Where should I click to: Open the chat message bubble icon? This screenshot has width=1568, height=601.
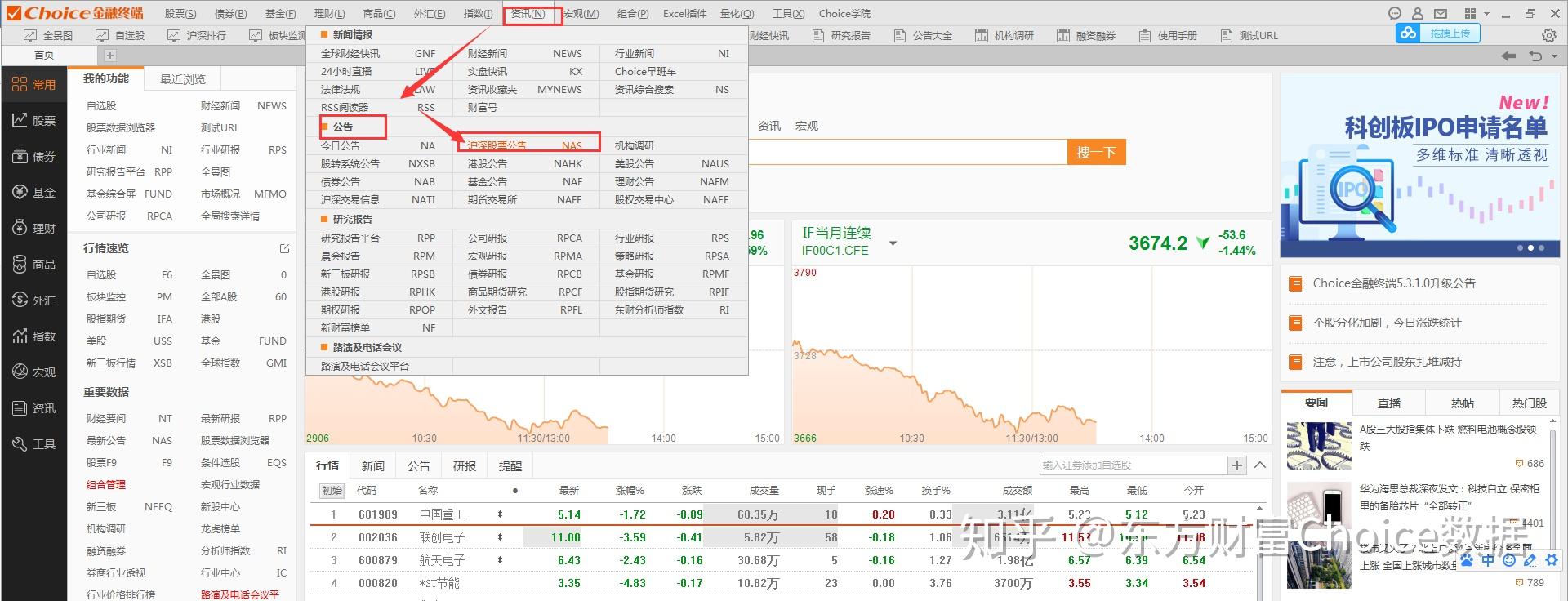pyautogui.click(x=1395, y=13)
